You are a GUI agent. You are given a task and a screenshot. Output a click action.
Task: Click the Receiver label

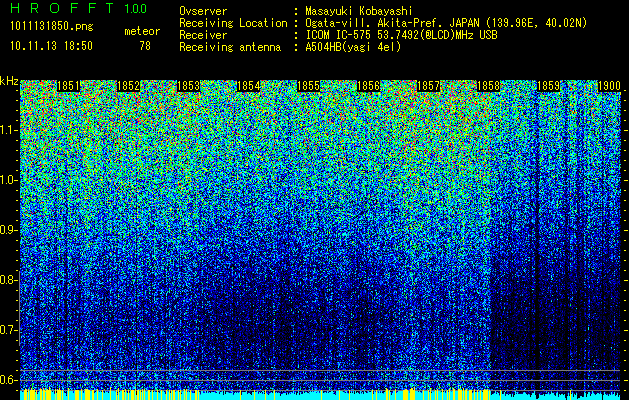click(203, 35)
